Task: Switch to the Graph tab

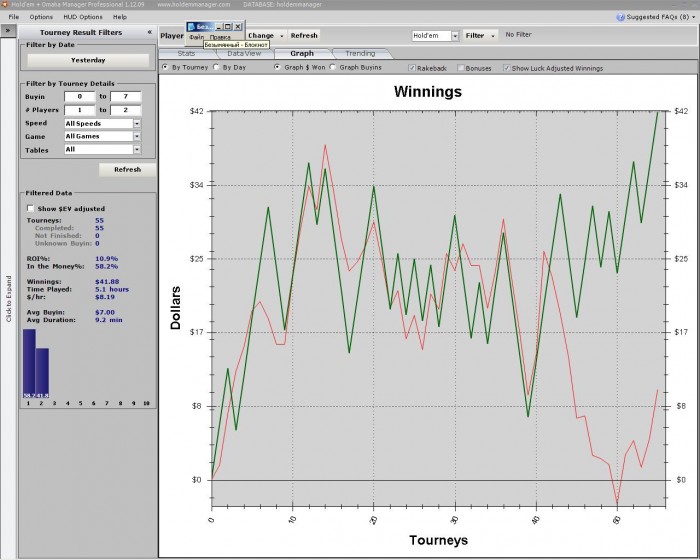Action: tap(302, 54)
